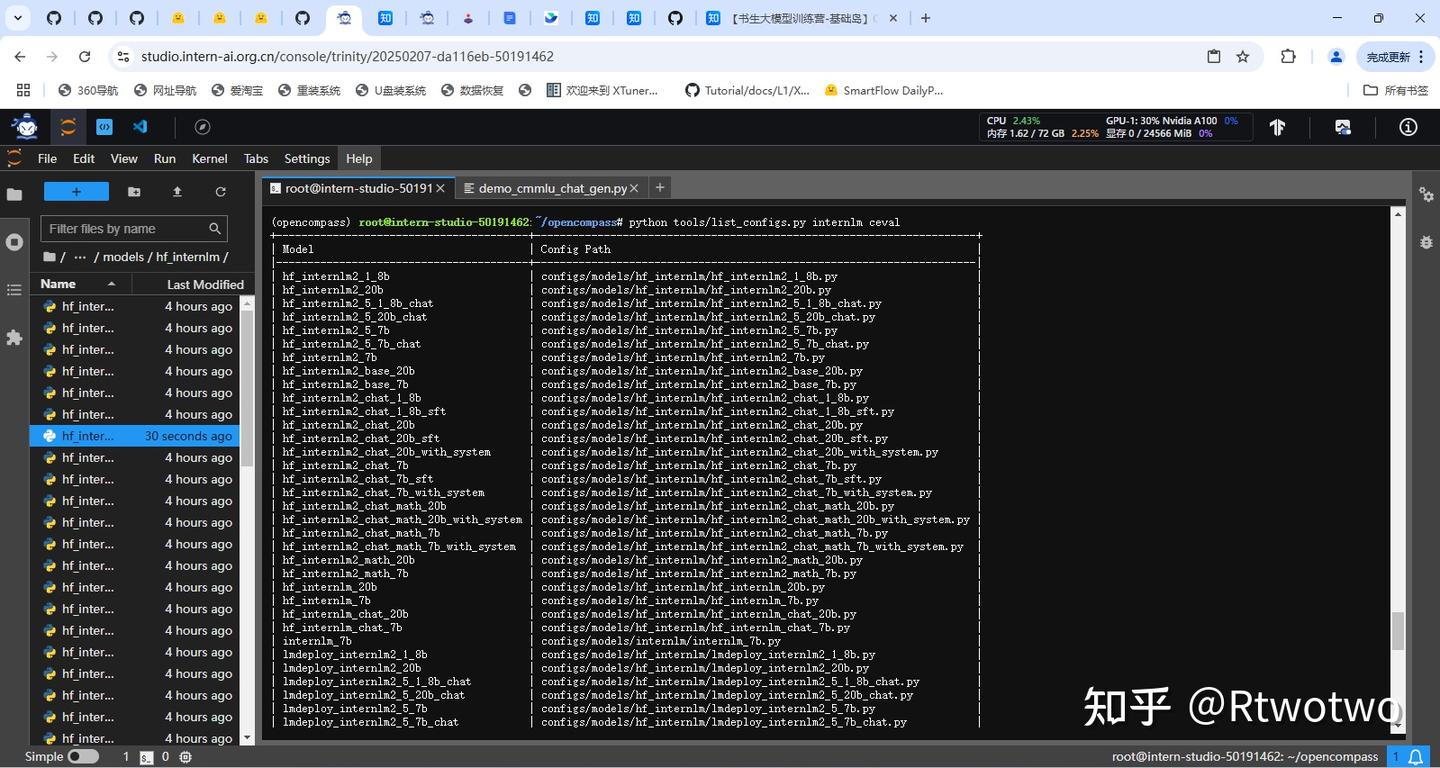Expand the collapsed breadcrumb ellipsis path
Viewport: 1440px width, 768px height.
coord(80,257)
